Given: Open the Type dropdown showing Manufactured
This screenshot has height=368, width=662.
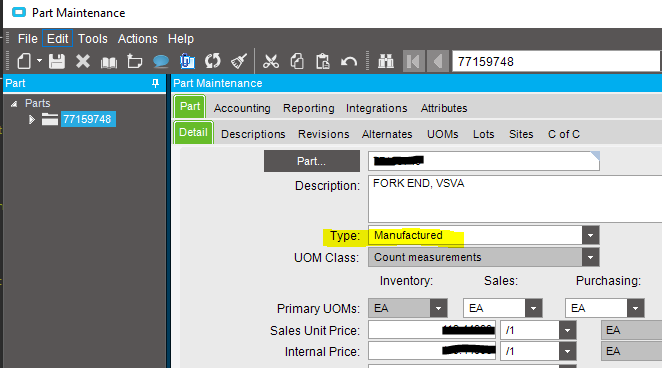Looking at the screenshot, I should click(x=590, y=235).
